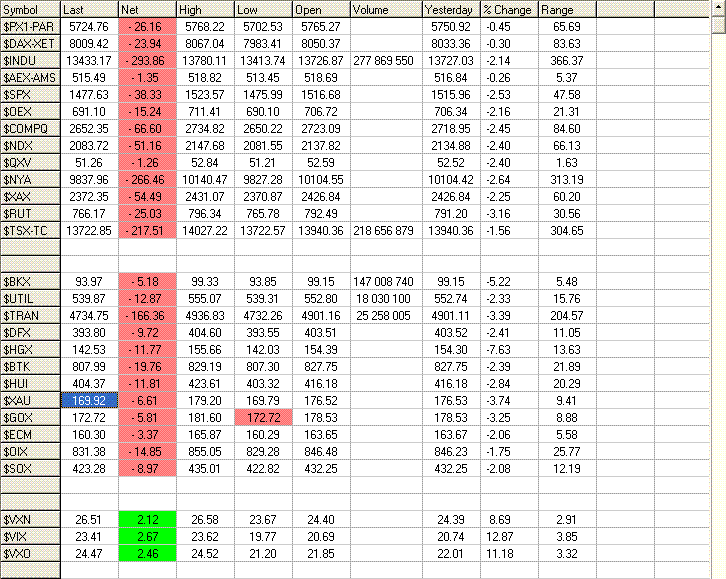The height and width of the screenshot is (579, 726).
Task: Select the Volume column header
Action: tap(383, 9)
